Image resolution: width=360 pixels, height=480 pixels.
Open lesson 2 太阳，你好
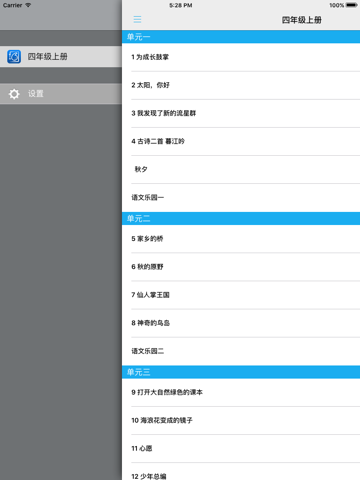coord(241,85)
